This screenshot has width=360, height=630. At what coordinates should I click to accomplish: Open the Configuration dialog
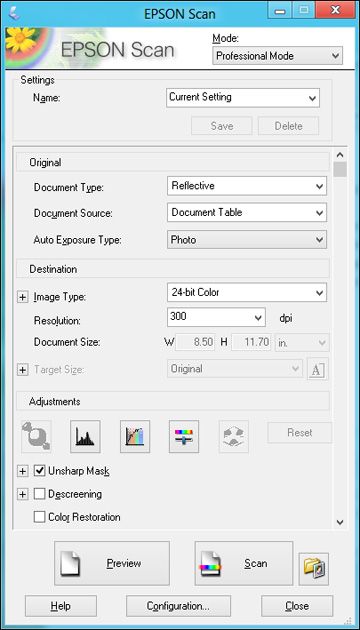pyautogui.click(x=178, y=606)
